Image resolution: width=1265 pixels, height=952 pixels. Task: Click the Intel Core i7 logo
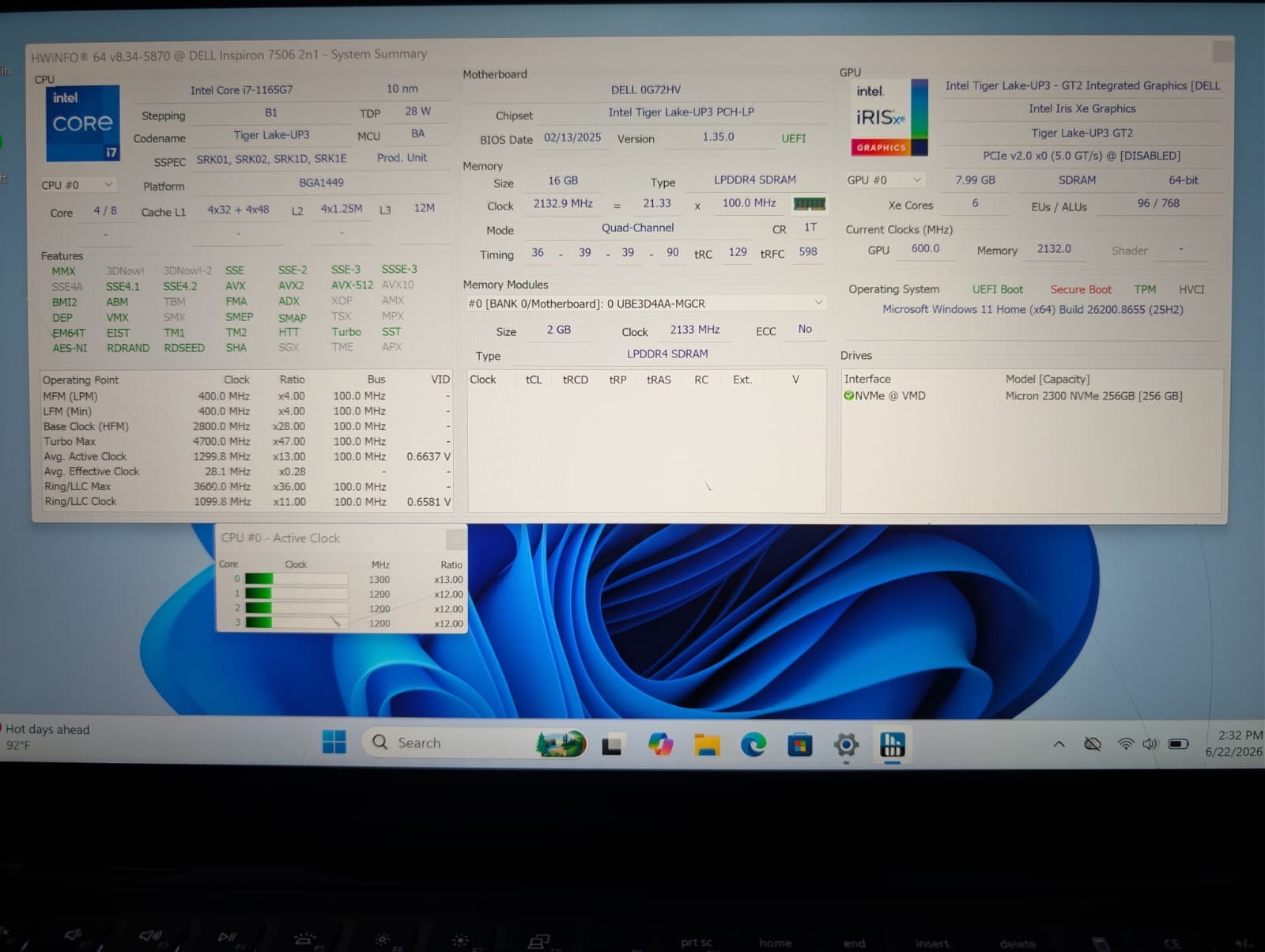[x=83, y=123]
